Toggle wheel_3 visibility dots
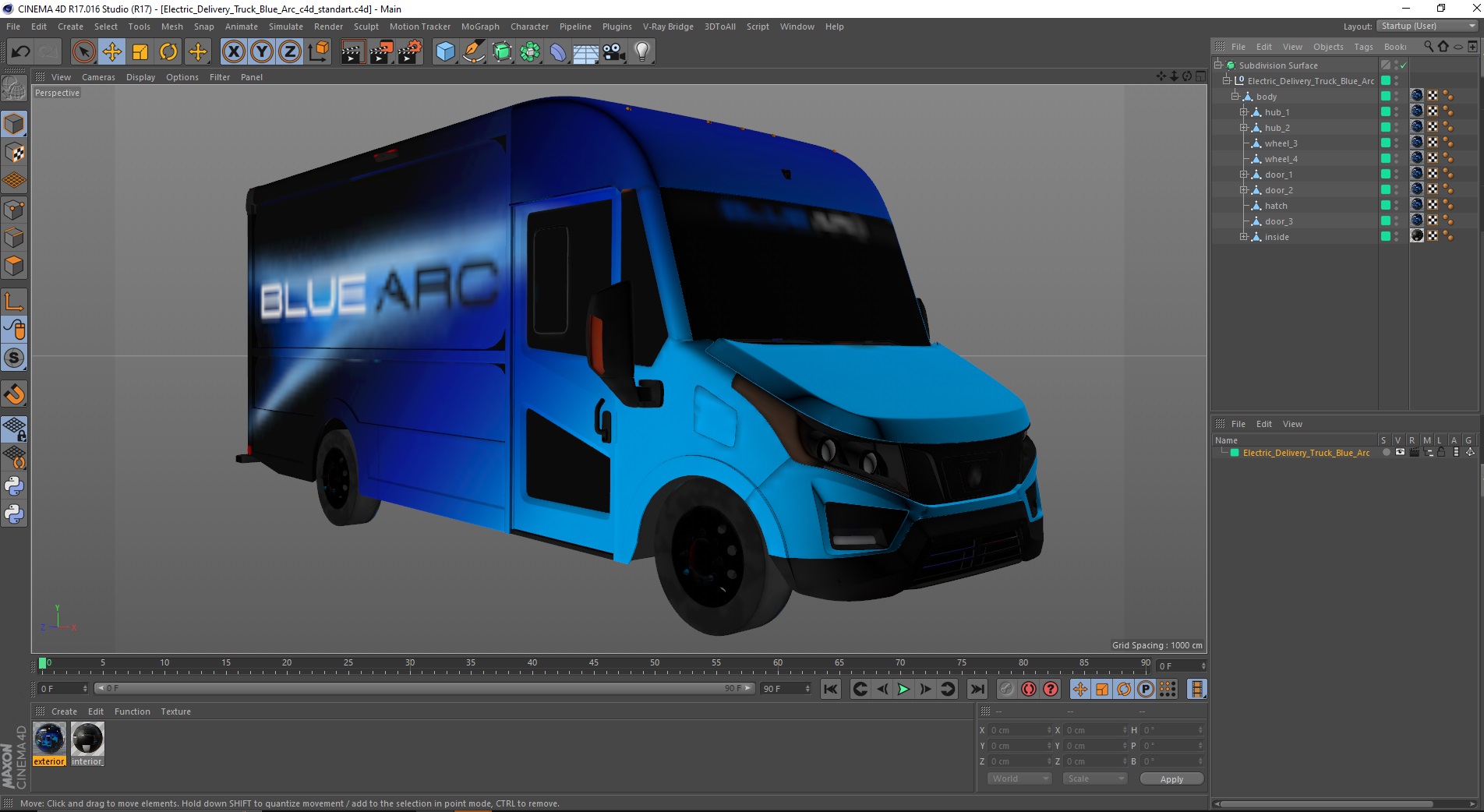The width and height of the screenshot is (1484, 812). pyautogui.click(x=1397, y=143)
